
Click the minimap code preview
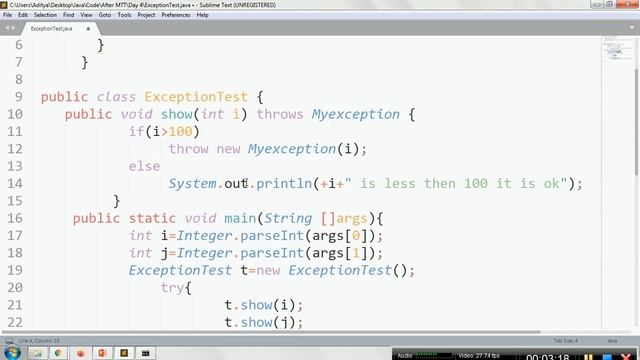pyautogui.click(x=617, y=49)
